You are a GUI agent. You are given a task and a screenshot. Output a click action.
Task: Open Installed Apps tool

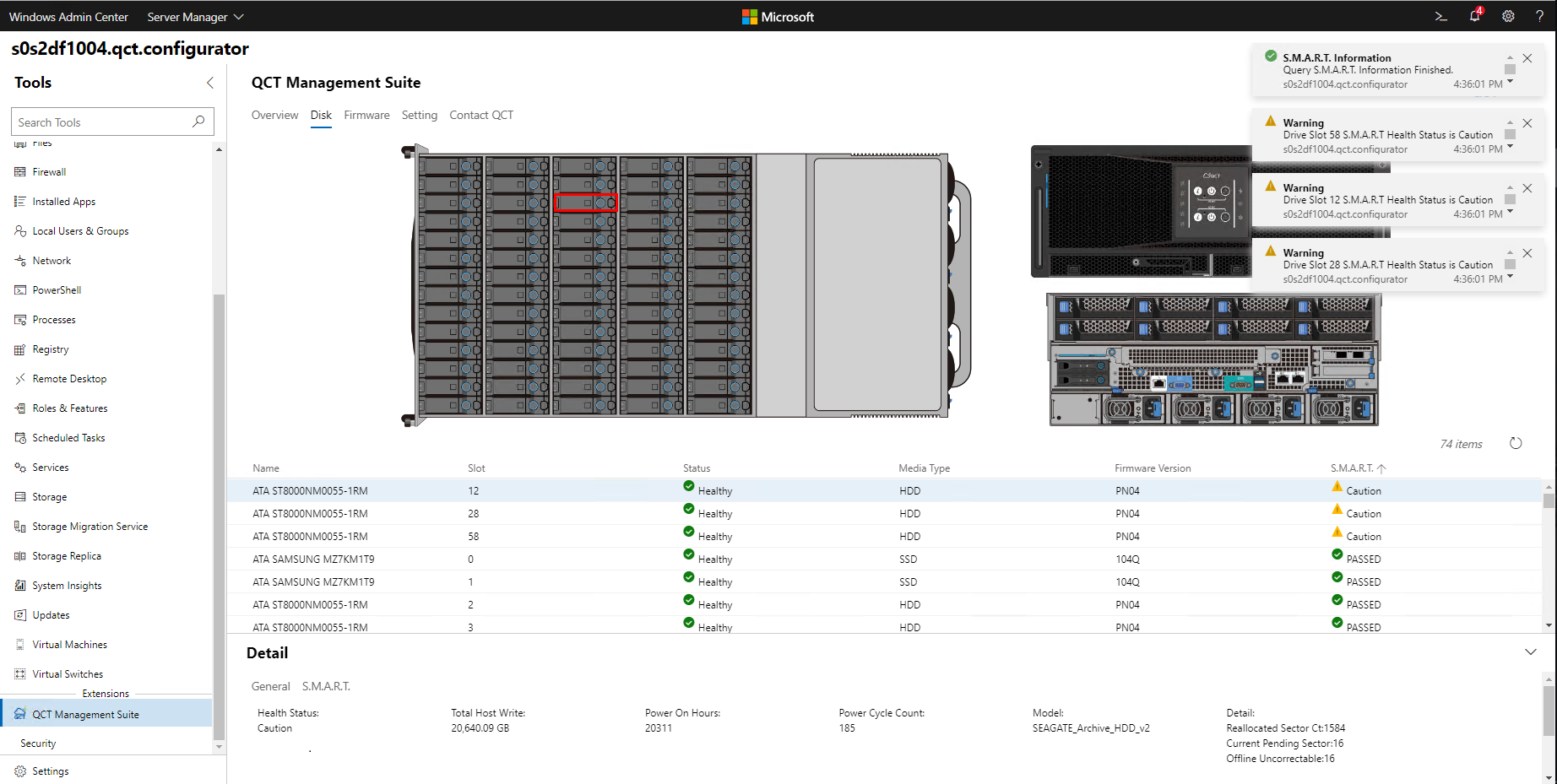point(63,202)
